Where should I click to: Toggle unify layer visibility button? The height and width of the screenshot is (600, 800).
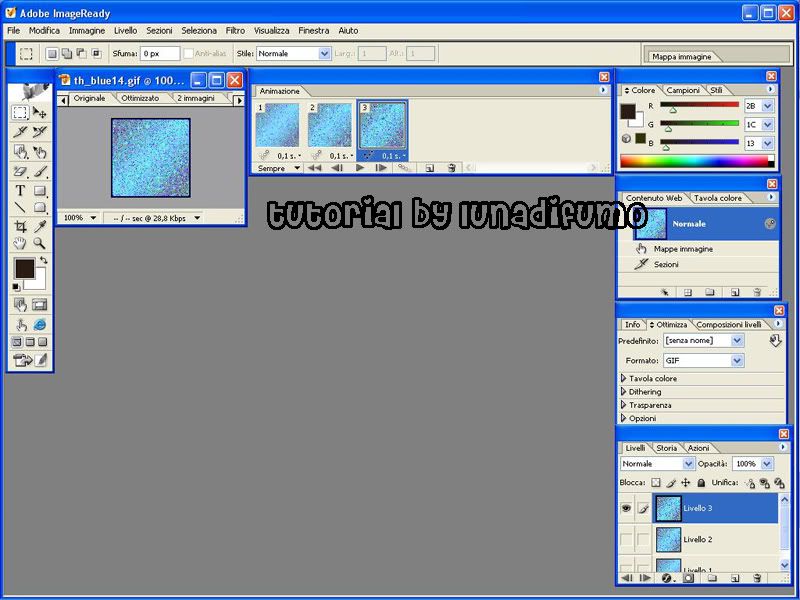(764, 483)
